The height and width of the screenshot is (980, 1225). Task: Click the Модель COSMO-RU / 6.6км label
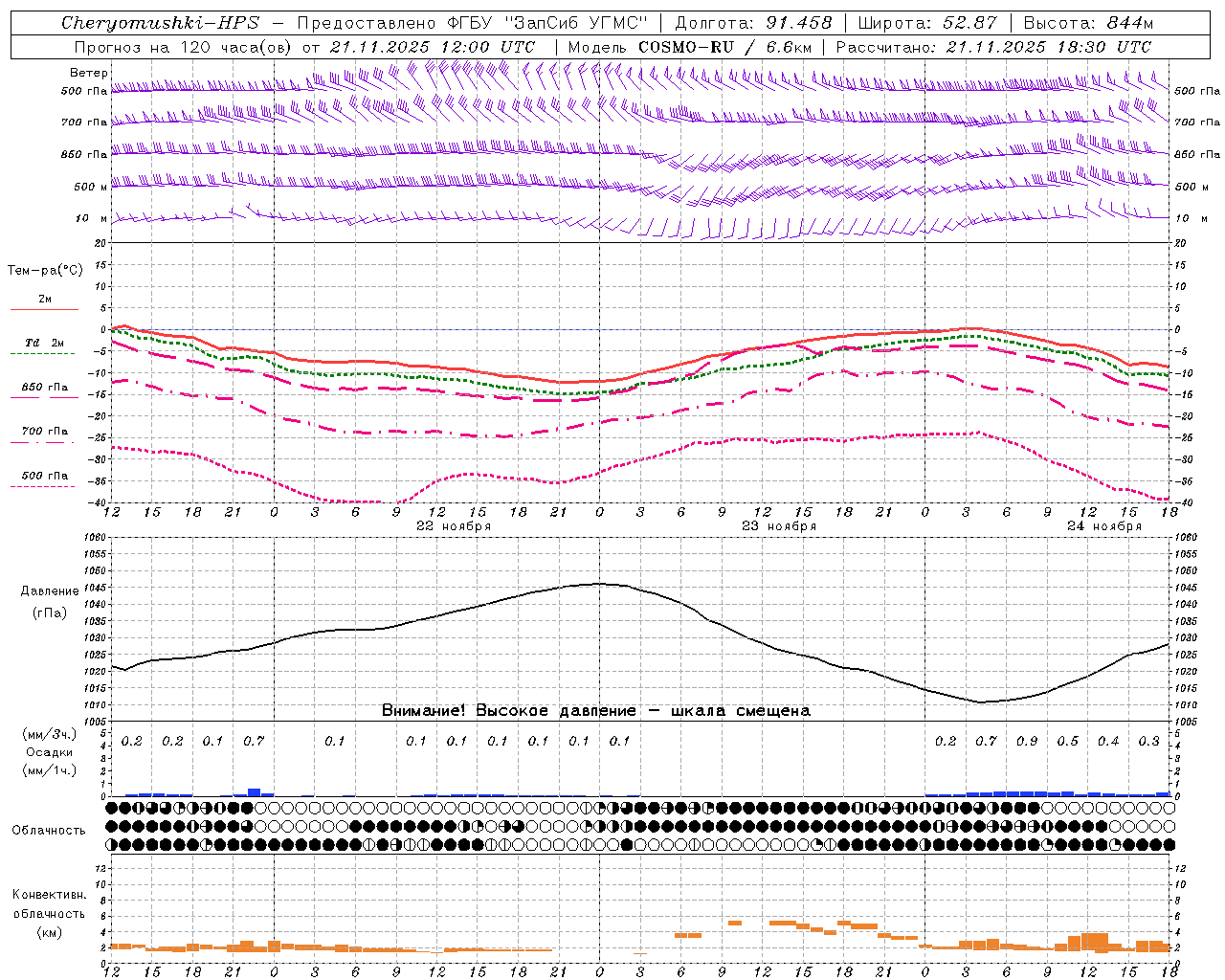[x=690, y=47]
